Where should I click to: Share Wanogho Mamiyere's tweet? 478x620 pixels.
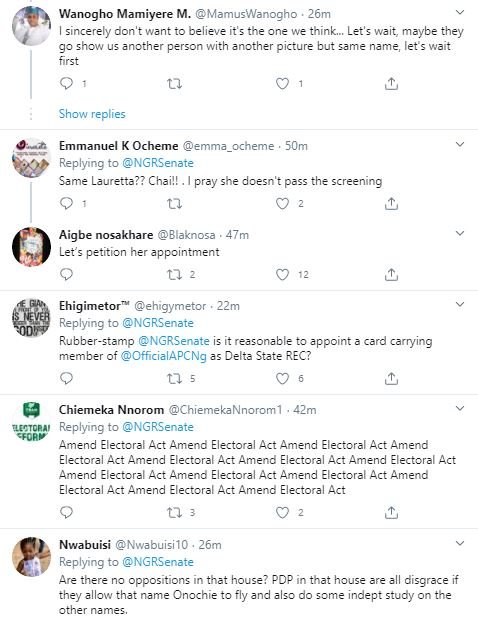tap(391, 83)
